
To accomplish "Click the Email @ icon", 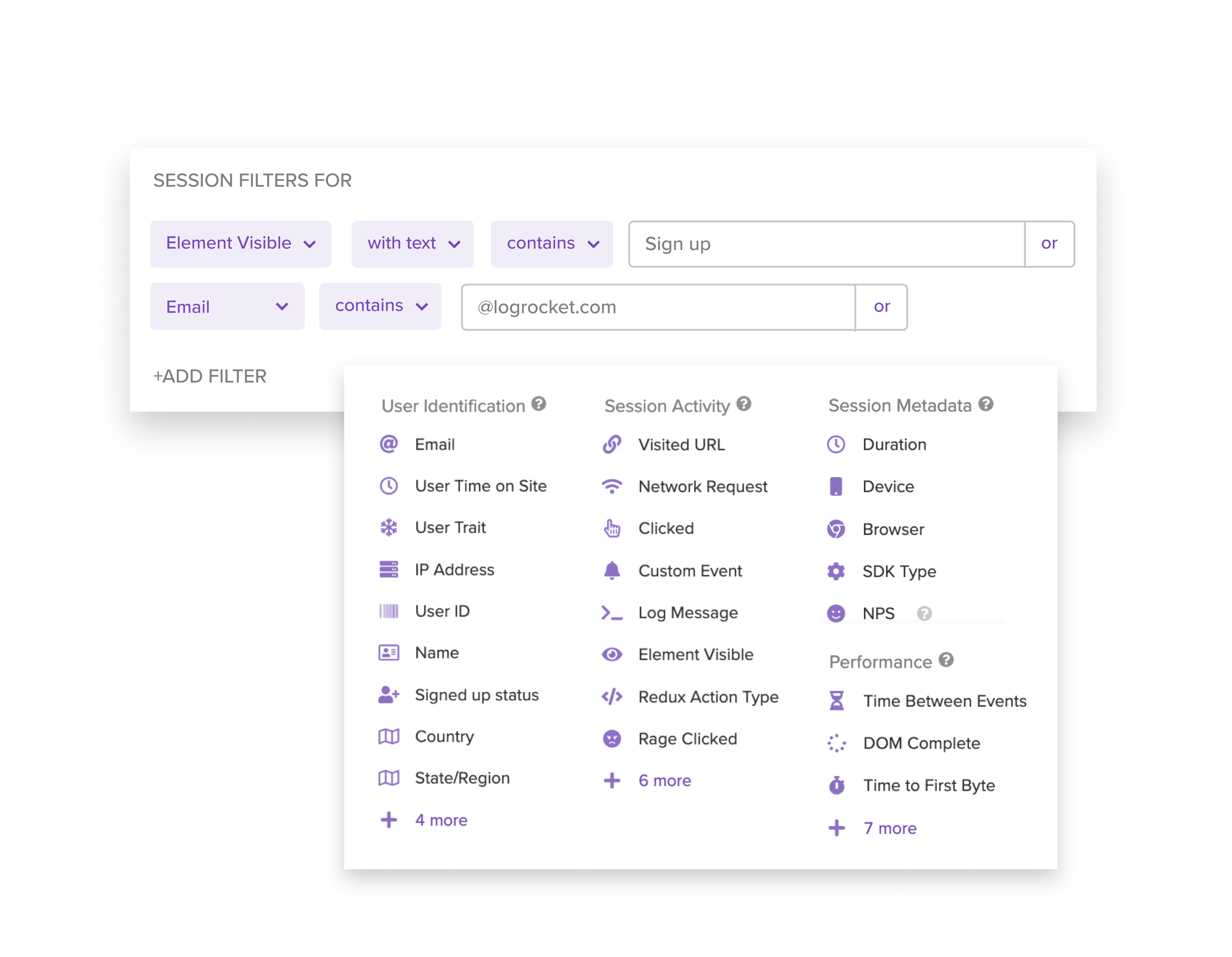I will 389,444.
